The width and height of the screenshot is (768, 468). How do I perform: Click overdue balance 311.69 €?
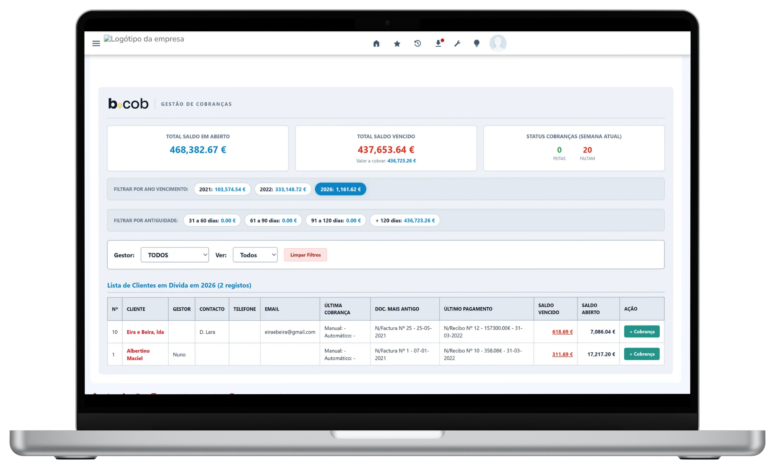tap(562, 354)
